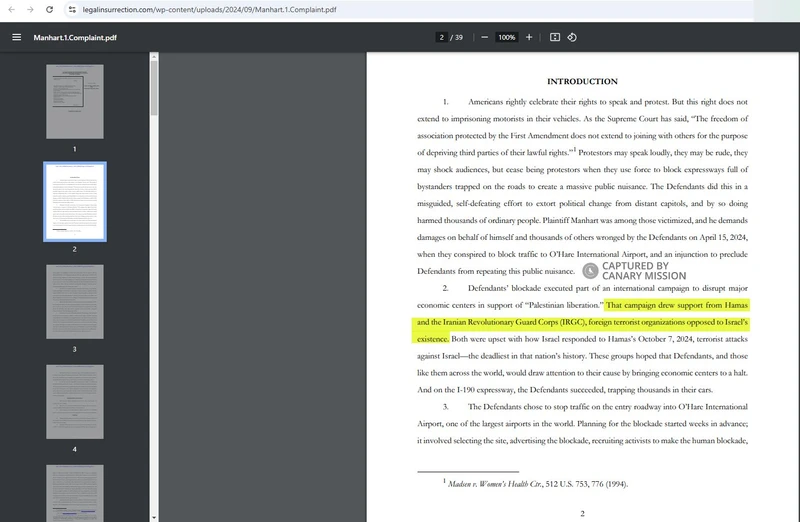Zoom in with the plus button

point(529,37)
